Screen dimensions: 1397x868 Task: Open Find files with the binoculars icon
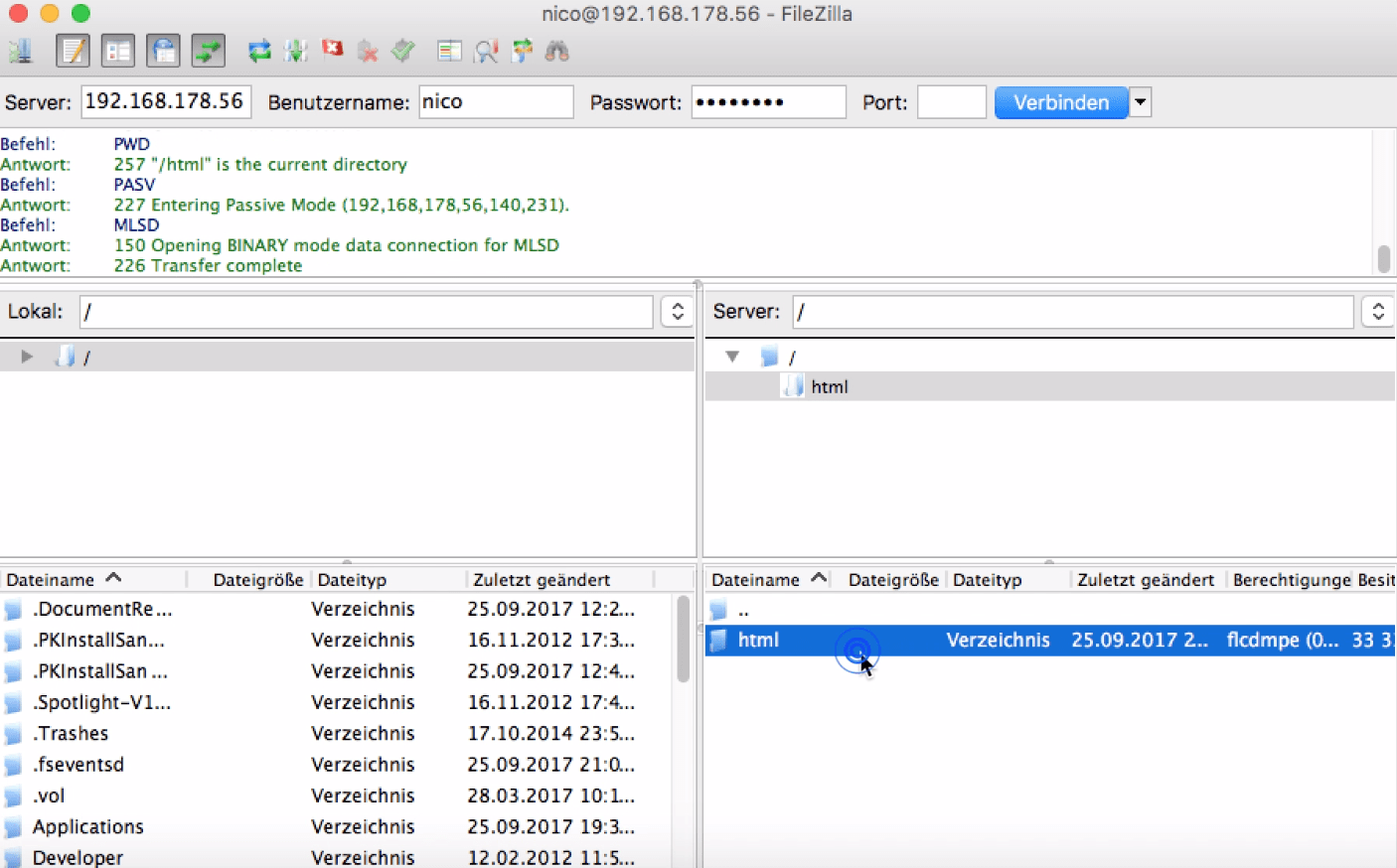click(556, 50)
